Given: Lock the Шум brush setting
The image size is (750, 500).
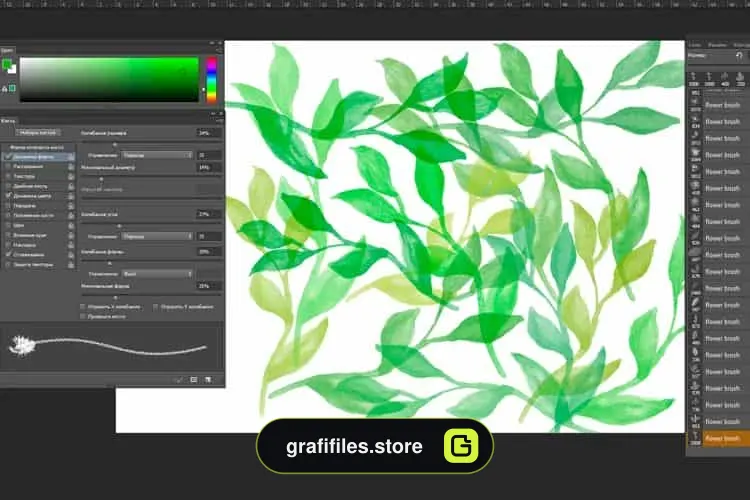Looking at the screenshot, I should [71, 225].
